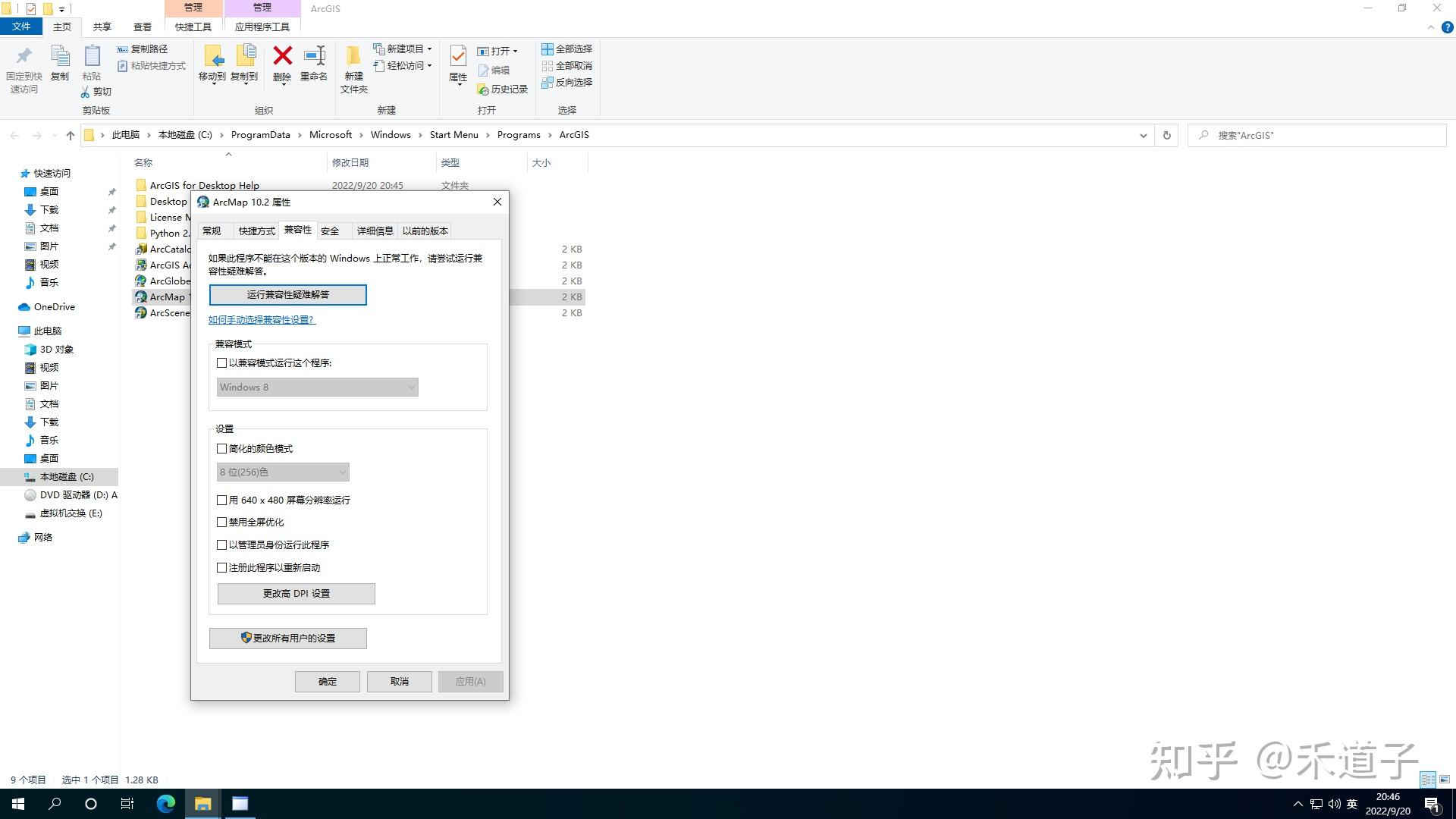Click the 运行兼容性疑难解答 button
This screenshot has width=1456, height=819.
click(287, 294)
